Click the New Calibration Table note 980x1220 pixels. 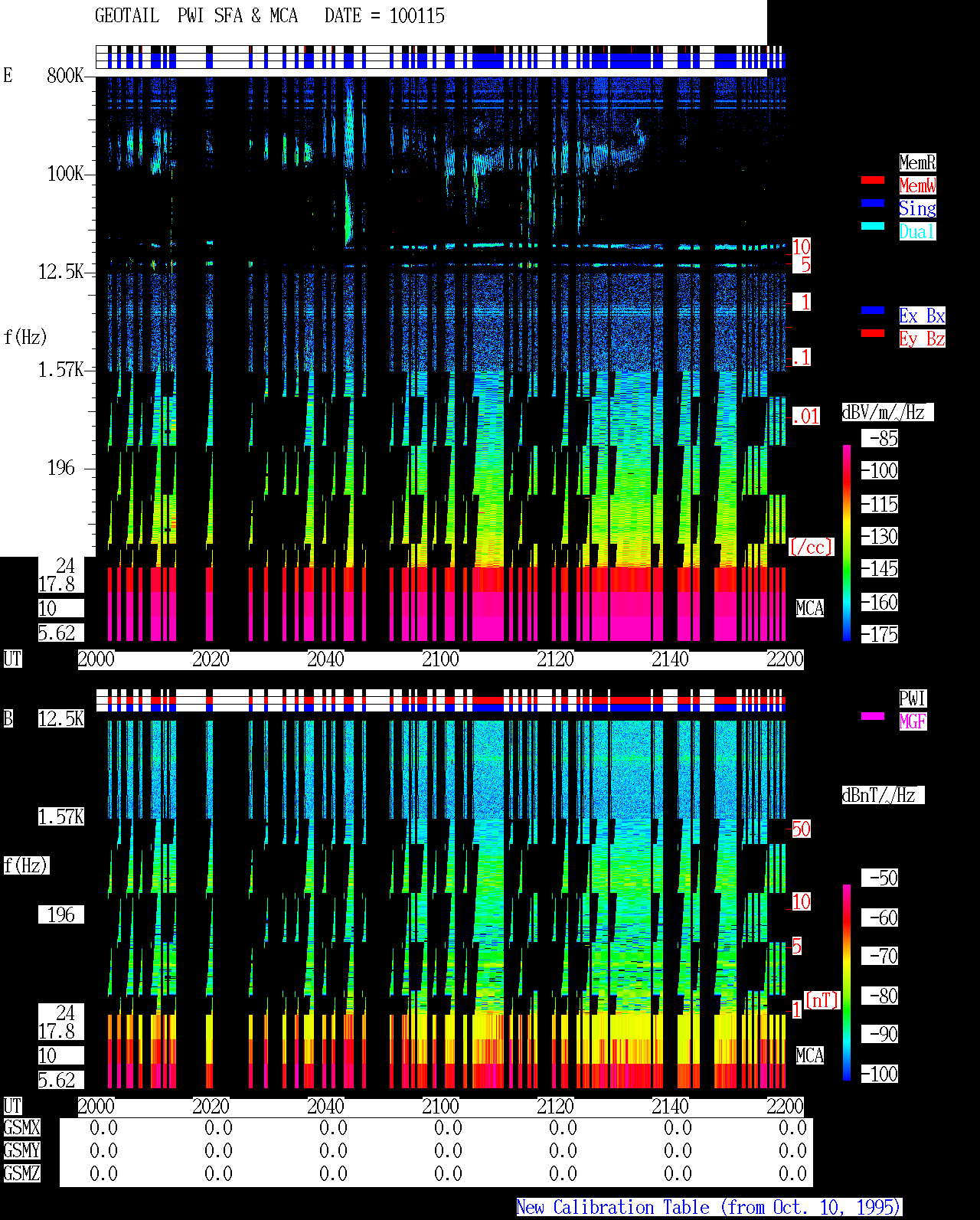(x=709, y=1208)
